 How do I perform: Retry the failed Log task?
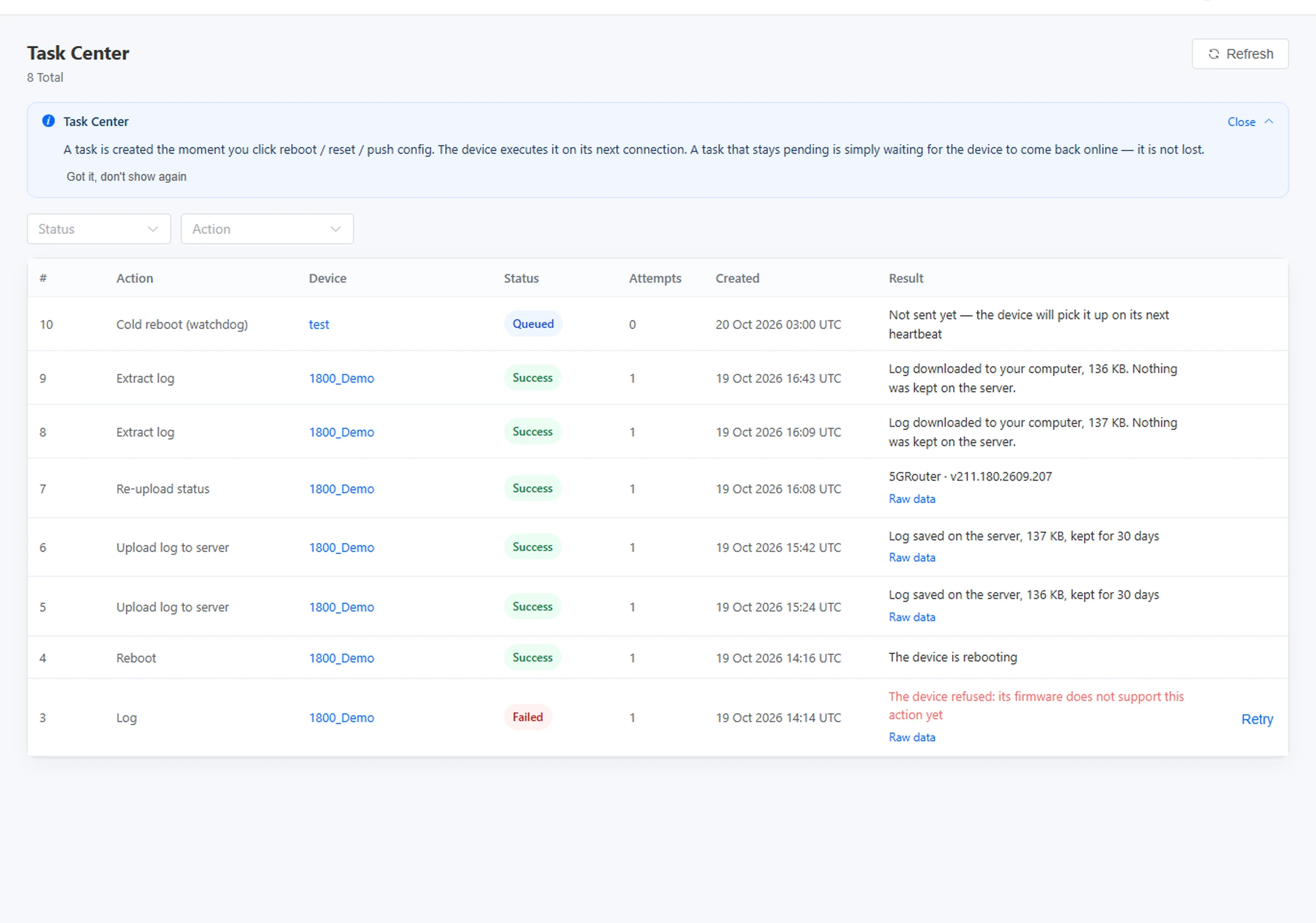pyautogui.click(x=1257, y=719)
